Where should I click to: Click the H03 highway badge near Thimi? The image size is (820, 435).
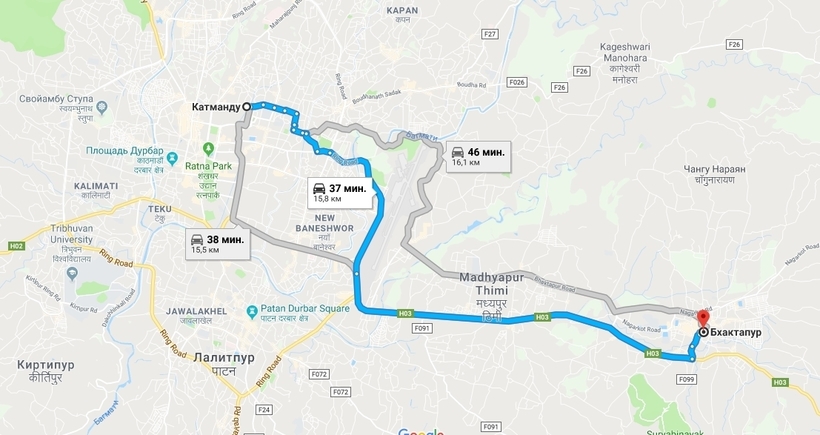(x=542, y=317)
